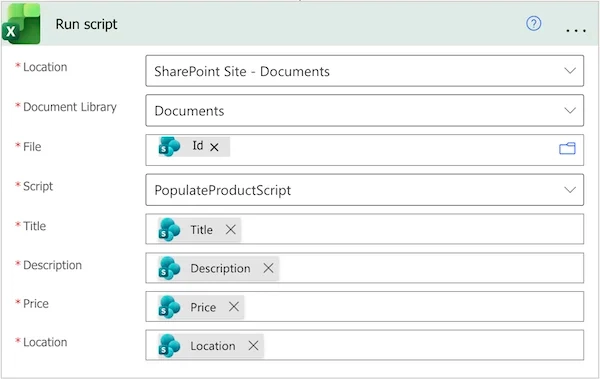The height and width of the screenshot is (379, 600).
Task: Expand the PopulateProductScript script dropdown
Action: (570, 190)
